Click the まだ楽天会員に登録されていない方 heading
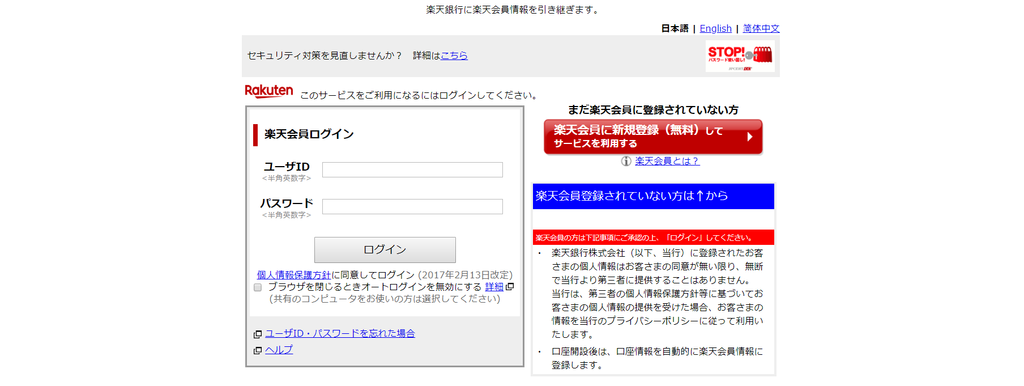The height and width of the screenshot is (386, 1024). pos(653,110)
